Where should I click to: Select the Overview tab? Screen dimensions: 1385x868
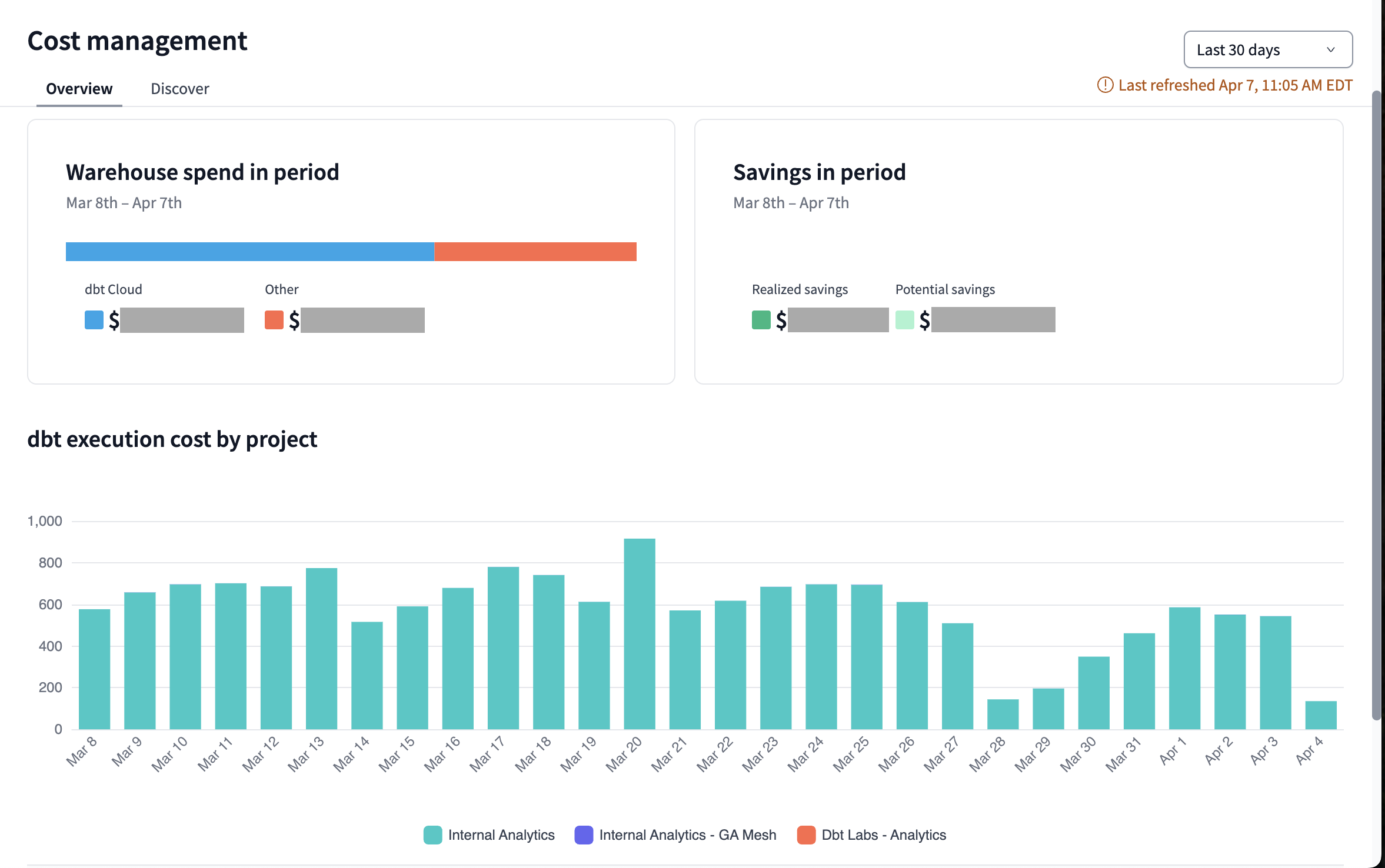tap(79, 88)
